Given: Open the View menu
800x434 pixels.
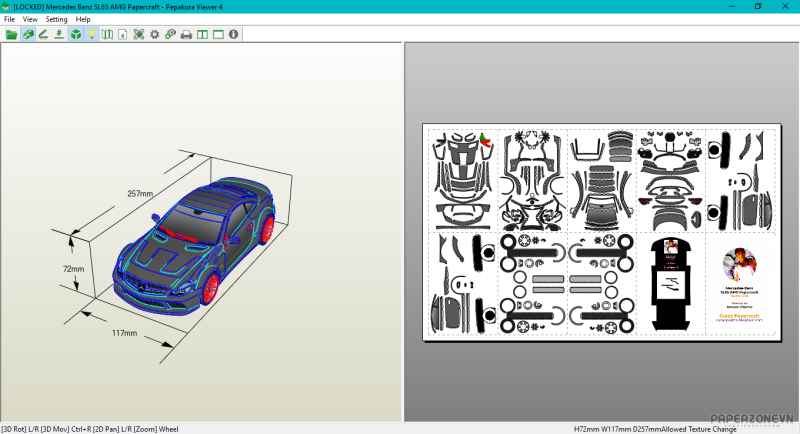Looking at the screenshot, I should point(30,19).
